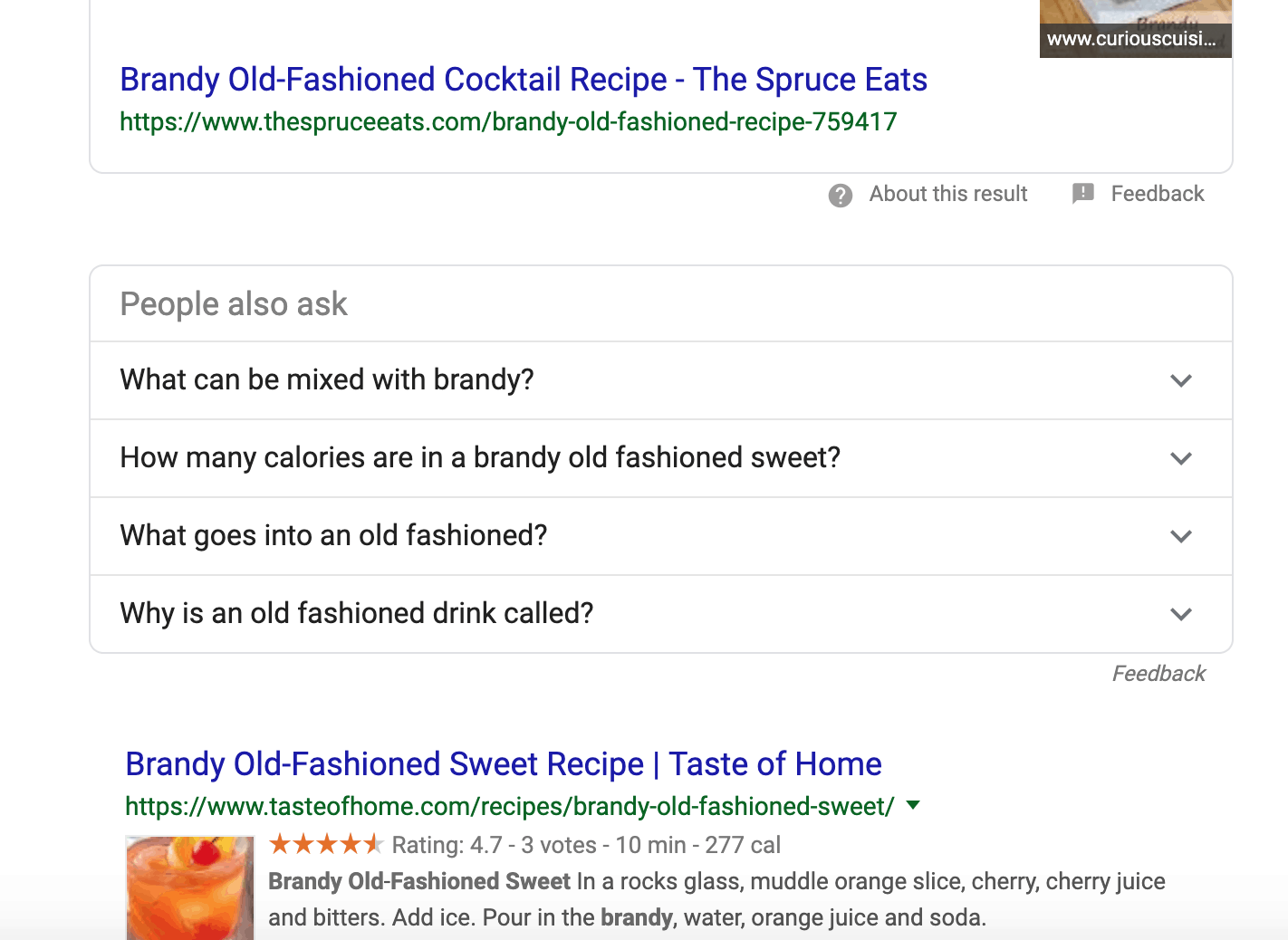Open the dropdown arrow next to the Taste of Home URL

coord(914,805)
